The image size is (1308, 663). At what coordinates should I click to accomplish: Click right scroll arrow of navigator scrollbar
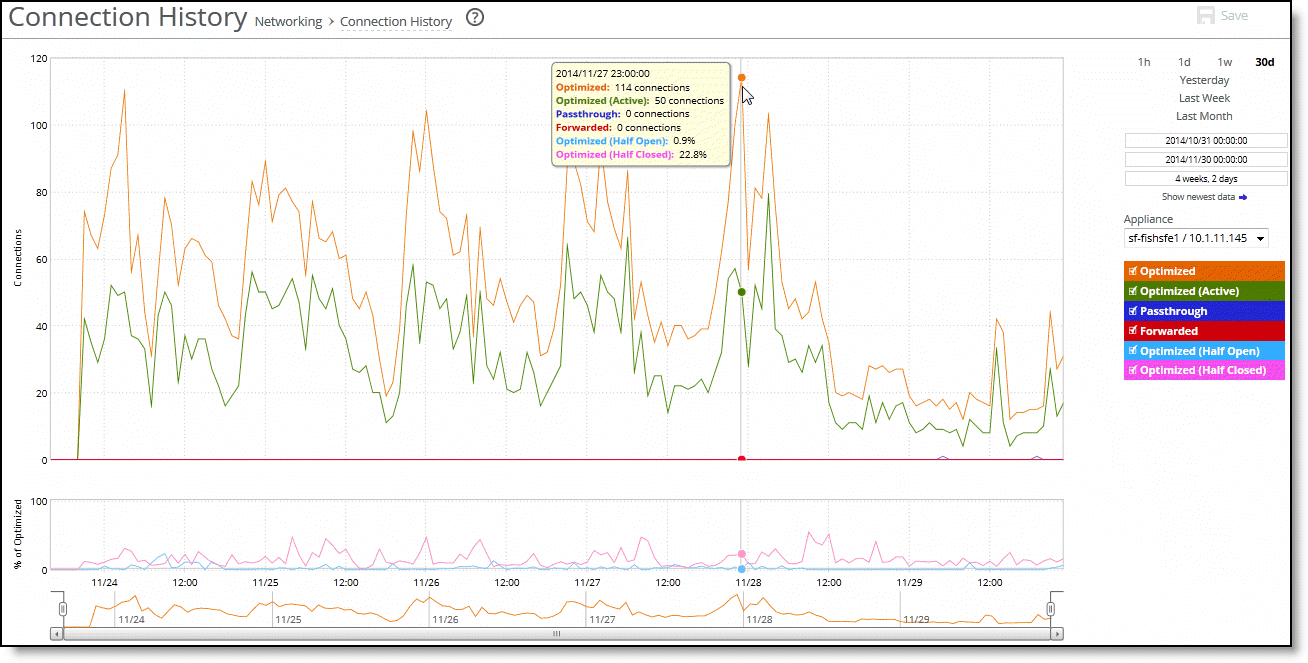(x=1057, y=634)
